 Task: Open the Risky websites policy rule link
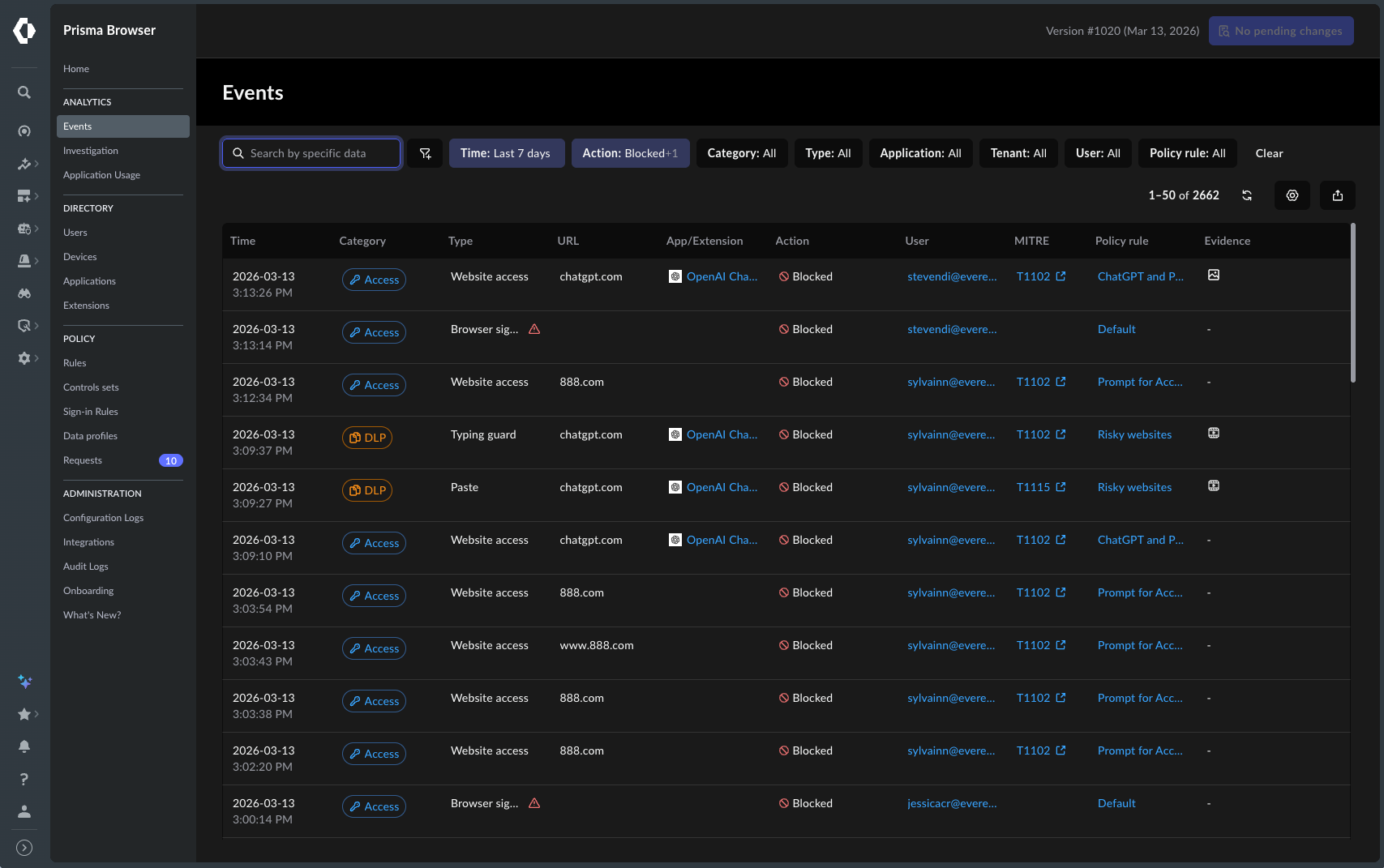[1134, 434]
